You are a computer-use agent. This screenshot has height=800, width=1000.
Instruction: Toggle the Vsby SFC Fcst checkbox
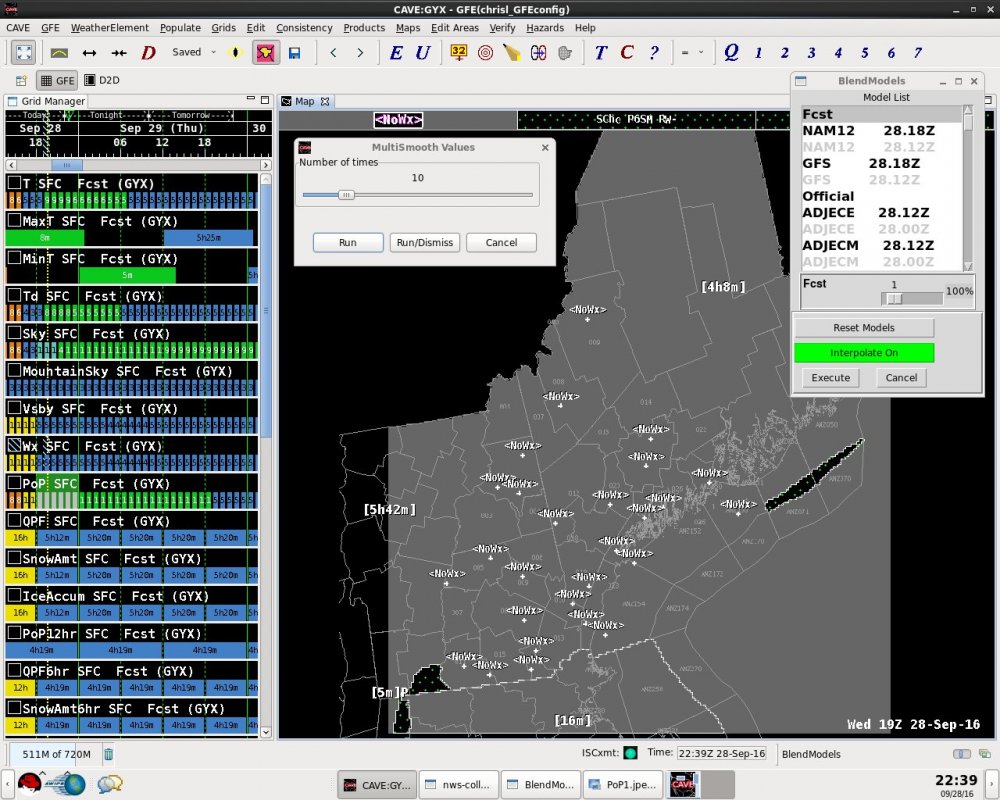point(14,408)
